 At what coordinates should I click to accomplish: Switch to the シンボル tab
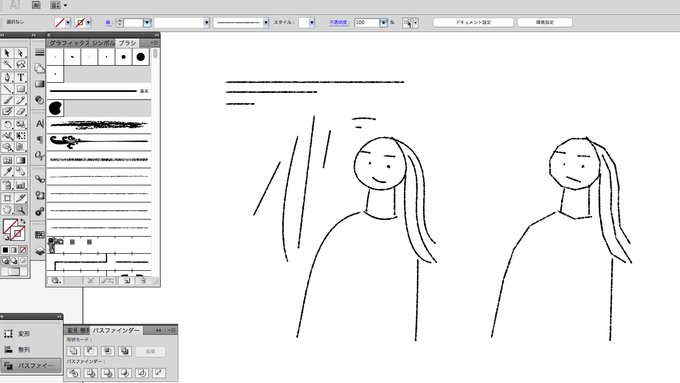click(x=103, y=43)
